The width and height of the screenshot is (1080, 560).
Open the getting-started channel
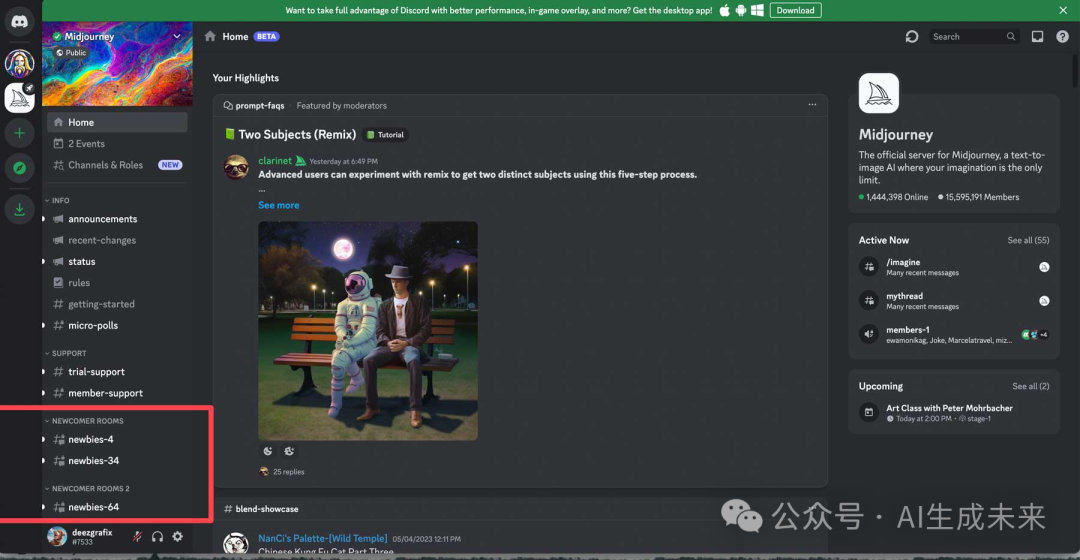coord(117,304)
